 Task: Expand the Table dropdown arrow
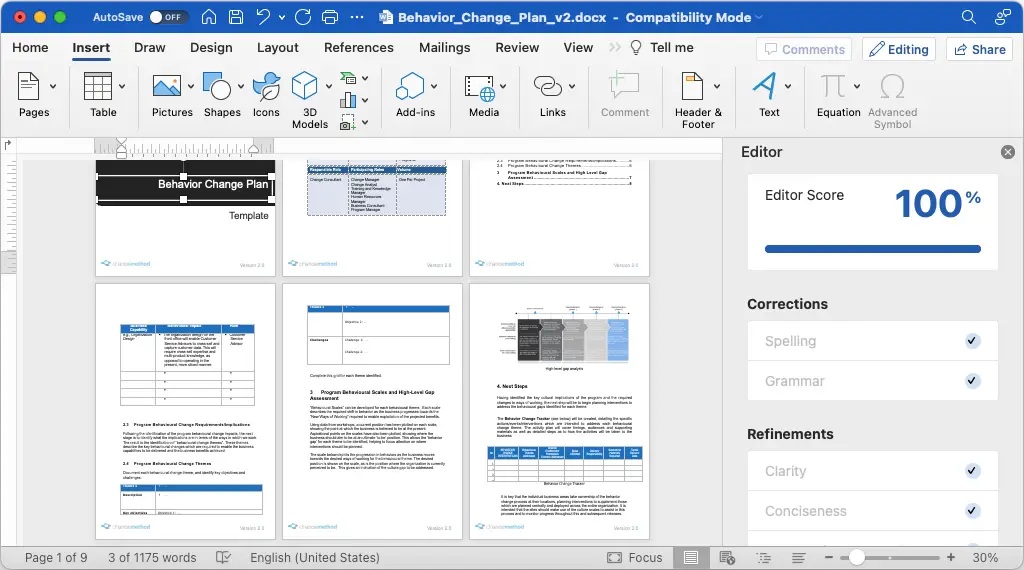click(122, 86)
